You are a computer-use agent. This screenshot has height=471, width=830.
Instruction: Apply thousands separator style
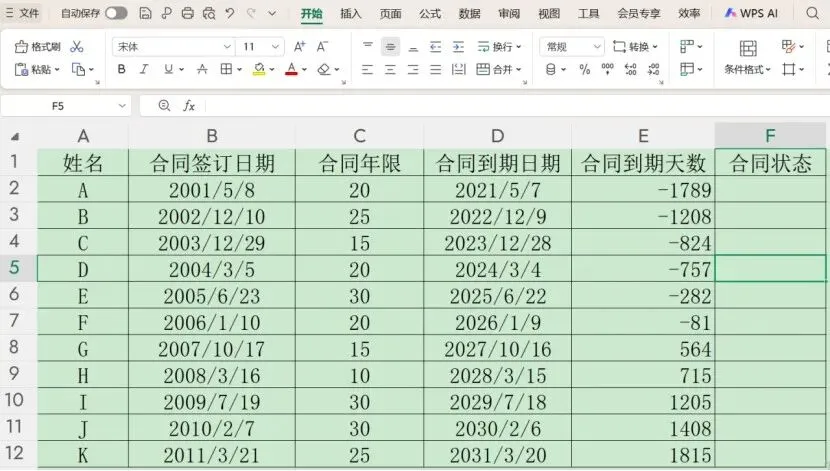pos(607,69)
